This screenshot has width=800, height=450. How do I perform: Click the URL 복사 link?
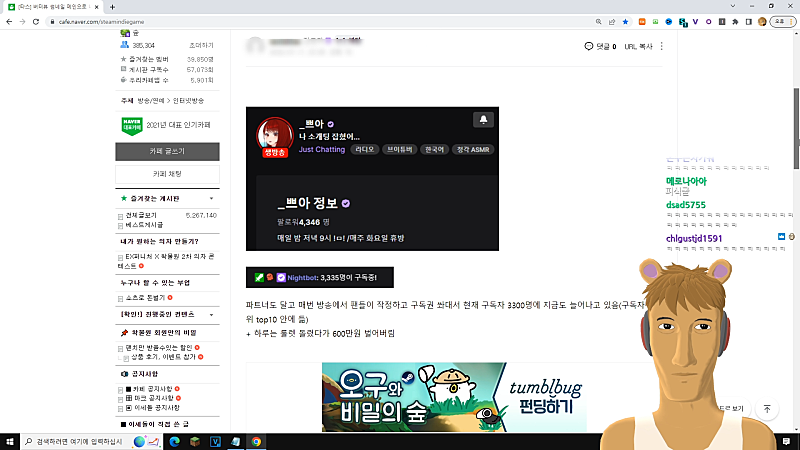pos(638,46)
